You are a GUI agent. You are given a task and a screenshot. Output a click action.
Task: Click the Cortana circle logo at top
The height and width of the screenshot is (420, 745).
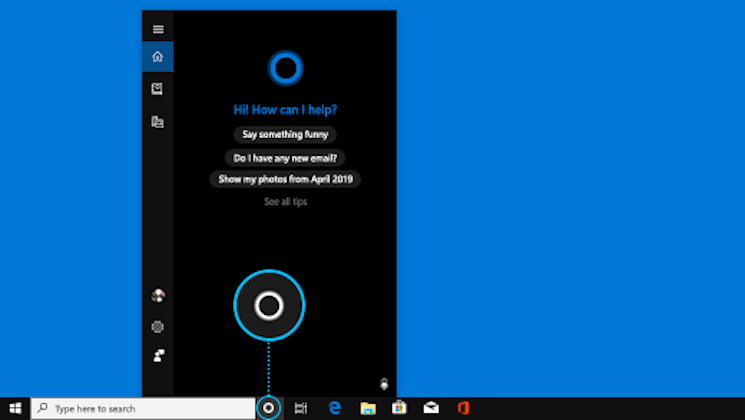click(285, 68)
